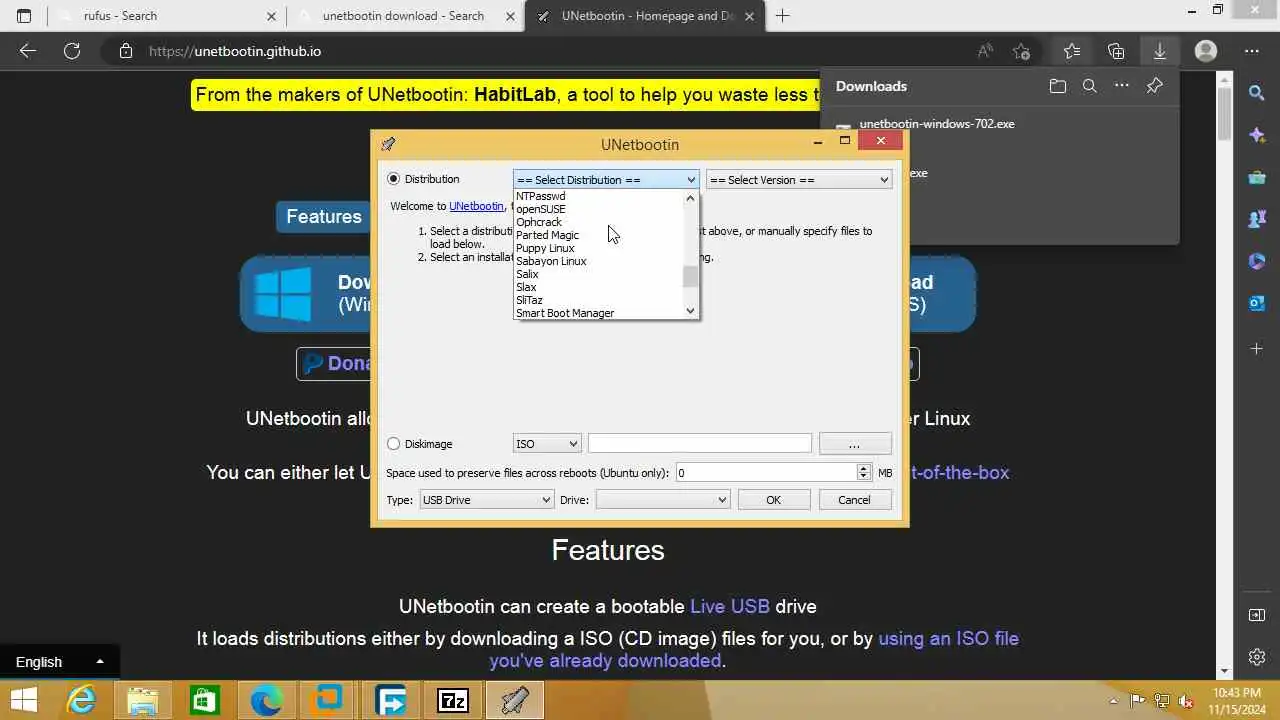Screen dimensions: 1280x720
Task: Open the Favorites list icon
Action: click(1072, 51)
